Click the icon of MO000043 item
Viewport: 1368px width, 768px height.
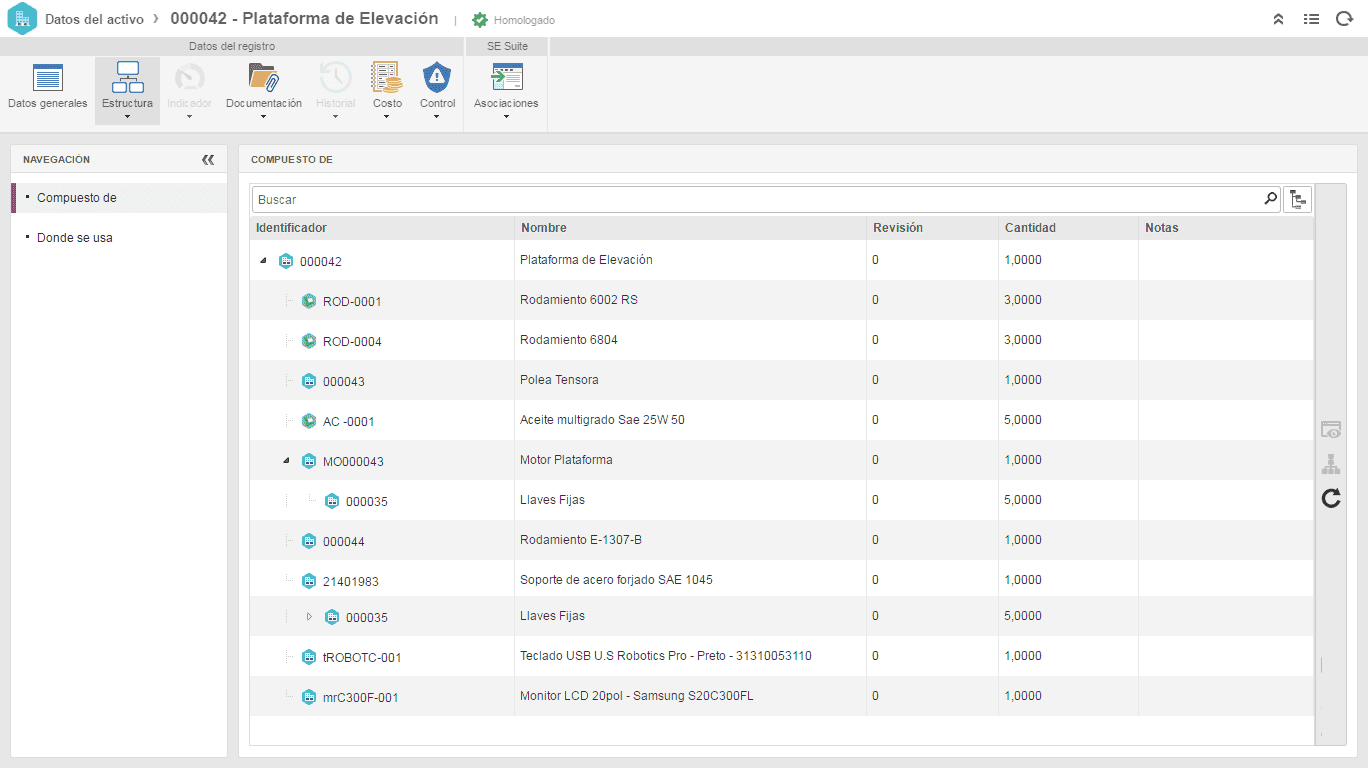[309, 461]
